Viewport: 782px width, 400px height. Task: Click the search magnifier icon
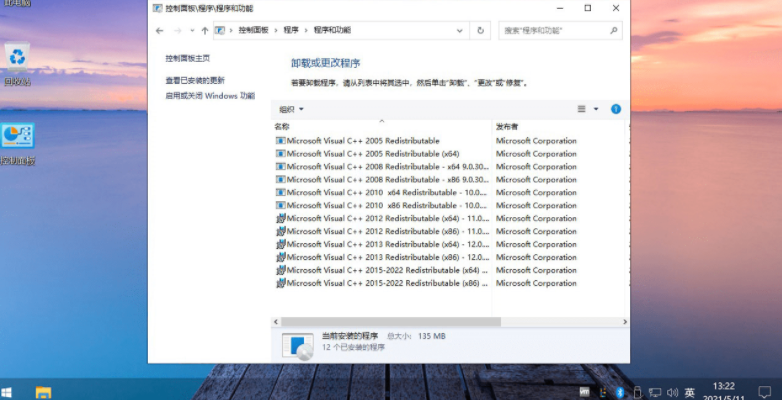[614, 30]
